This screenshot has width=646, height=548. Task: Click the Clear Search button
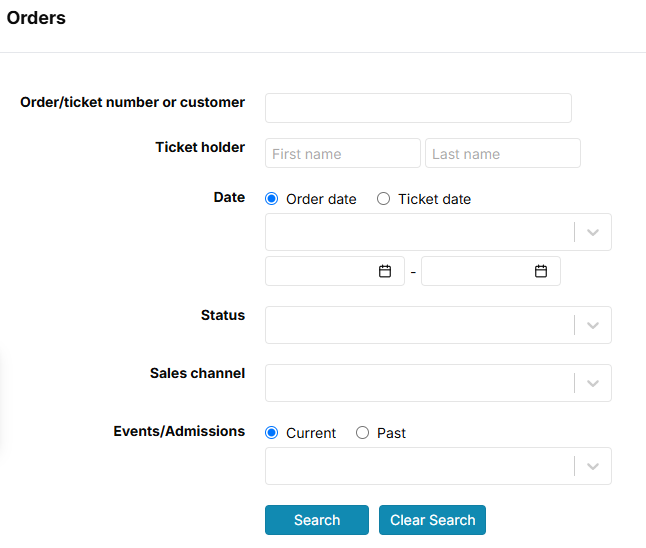click(x=432, y=520)
